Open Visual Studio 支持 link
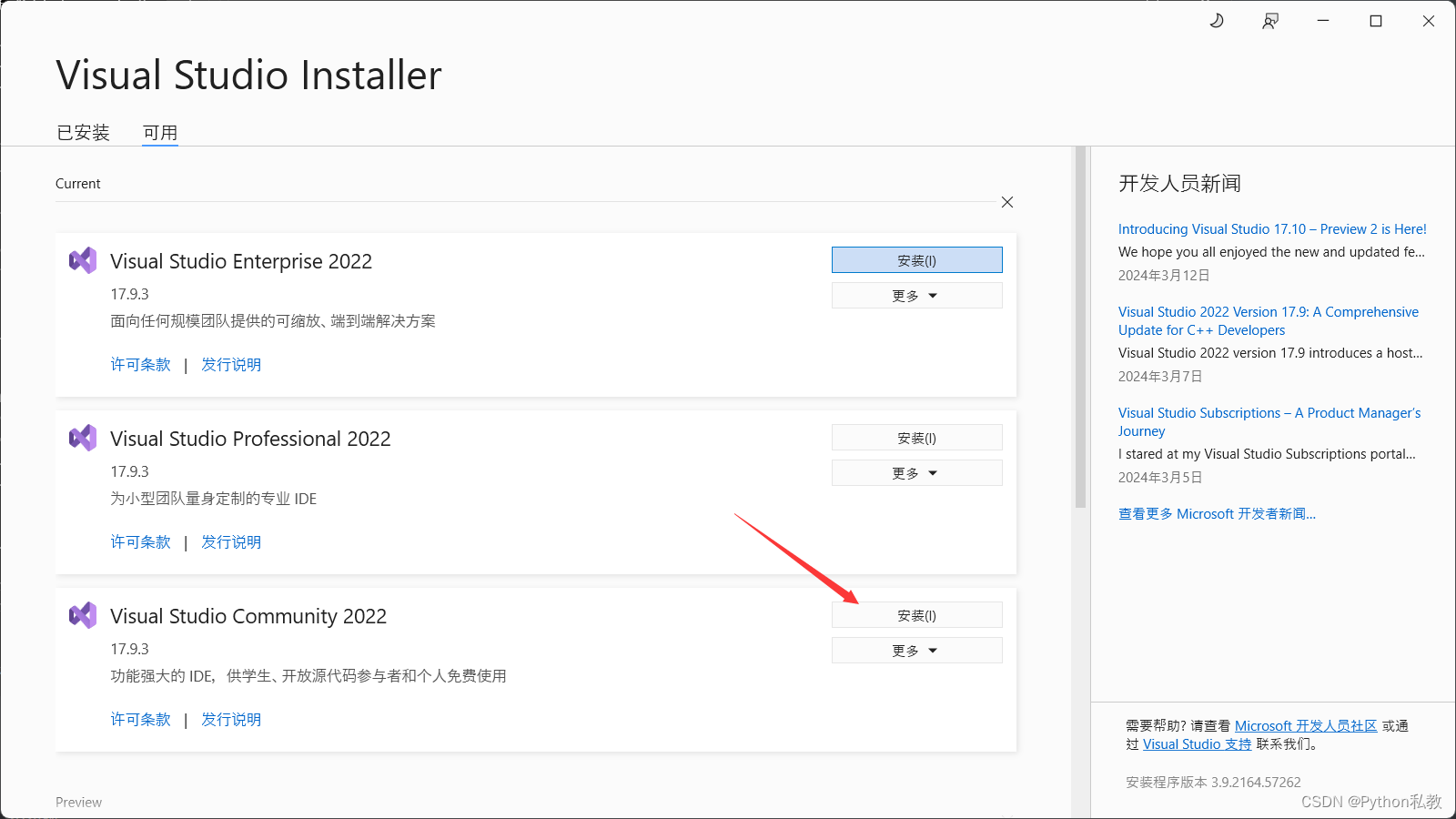Image resolution: width=1456 pixels, height=819 pixels. 1198,744
